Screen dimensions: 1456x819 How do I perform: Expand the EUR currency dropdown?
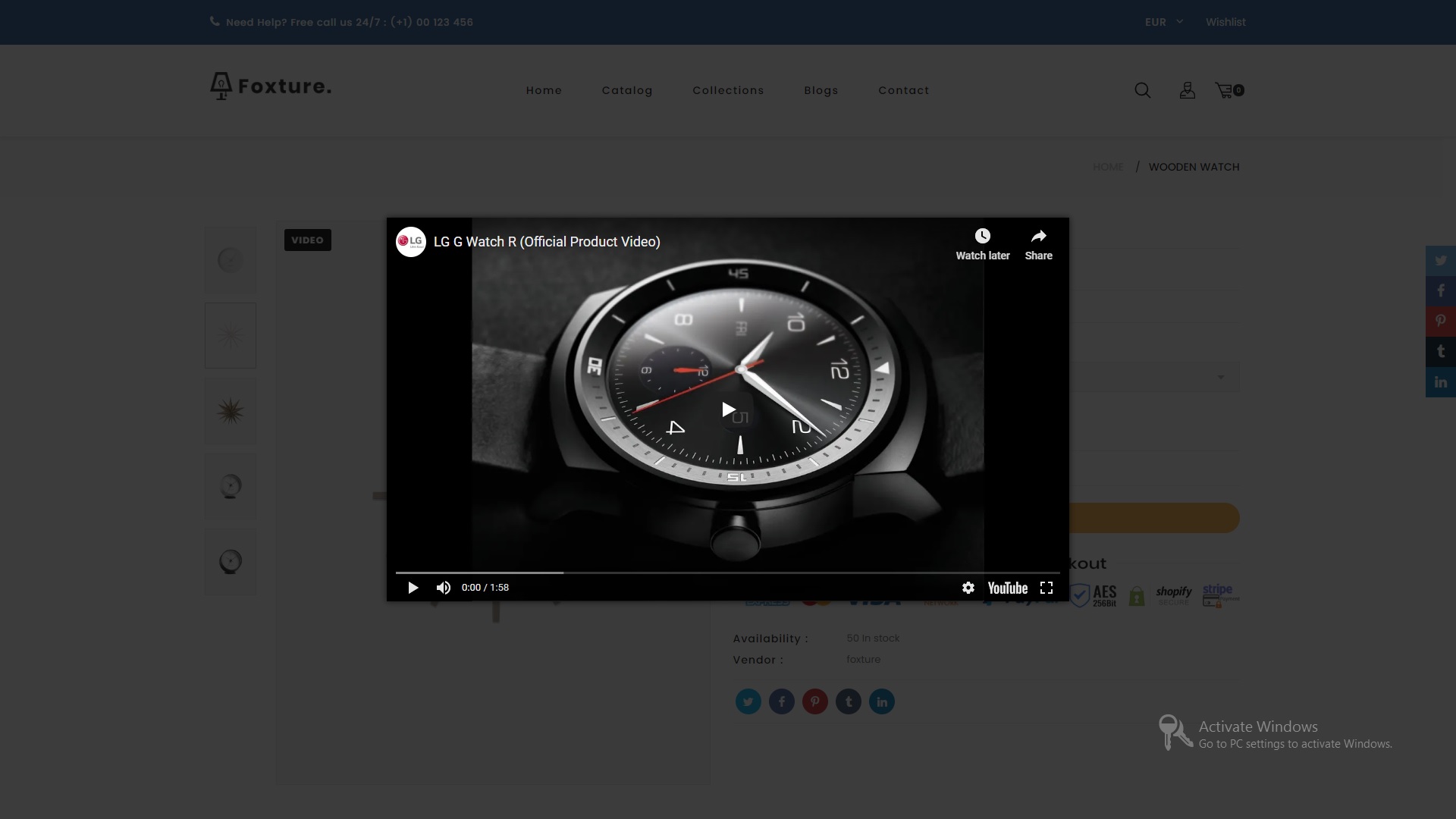[x=1164, y=22]
